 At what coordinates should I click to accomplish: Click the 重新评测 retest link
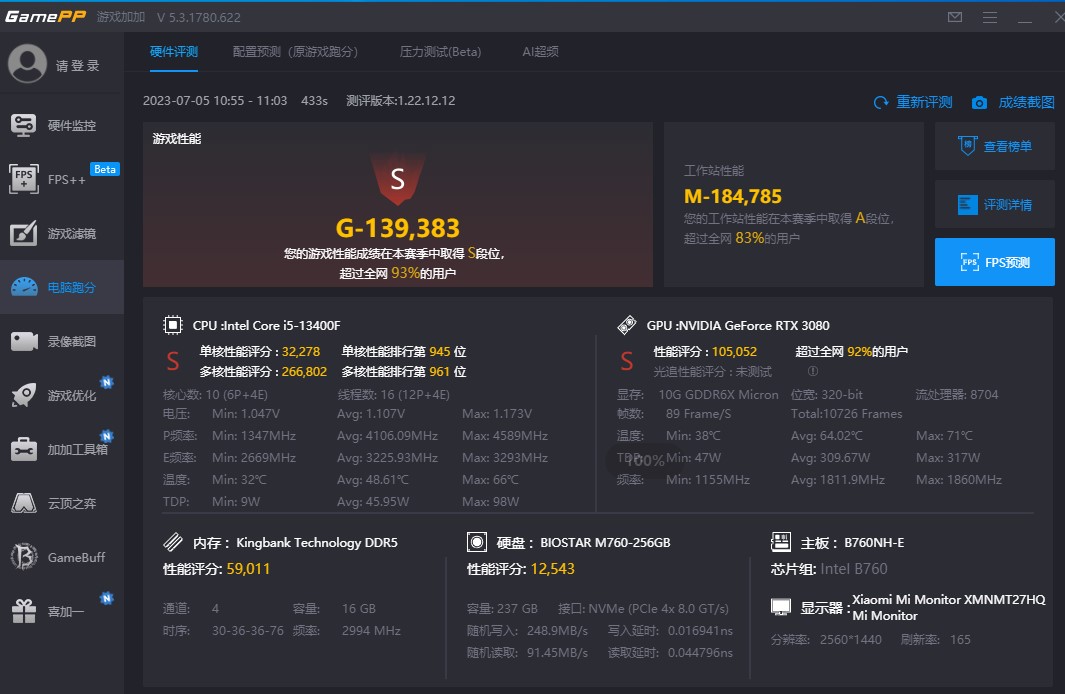point(913,102)
